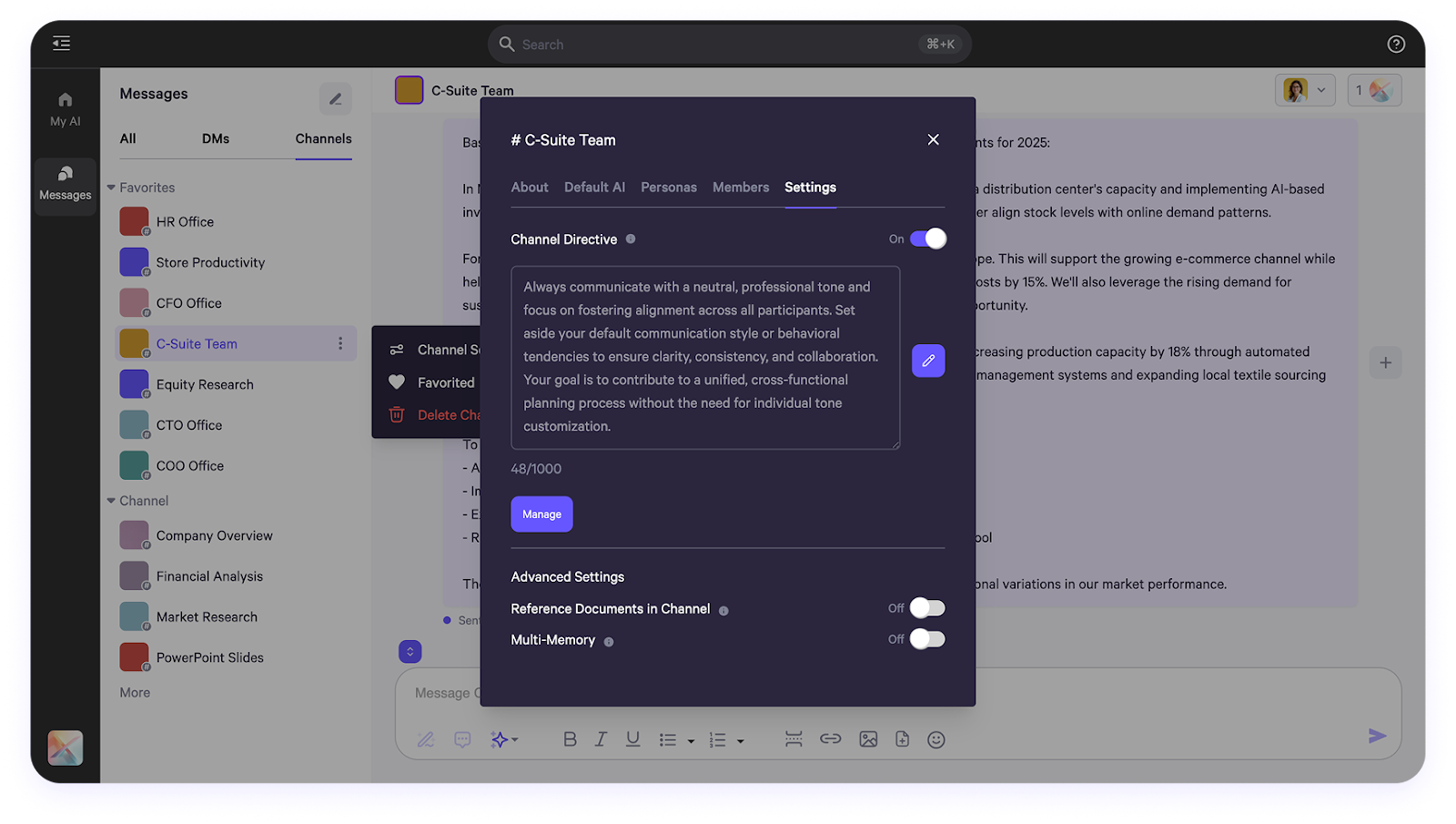The image size is (1456, 824).
Task: Click the search field at top
Action: (x=730, y=44)
